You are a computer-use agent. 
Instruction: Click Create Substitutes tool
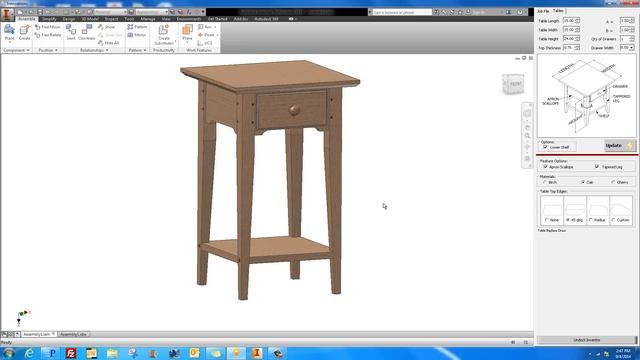[164, 35]
